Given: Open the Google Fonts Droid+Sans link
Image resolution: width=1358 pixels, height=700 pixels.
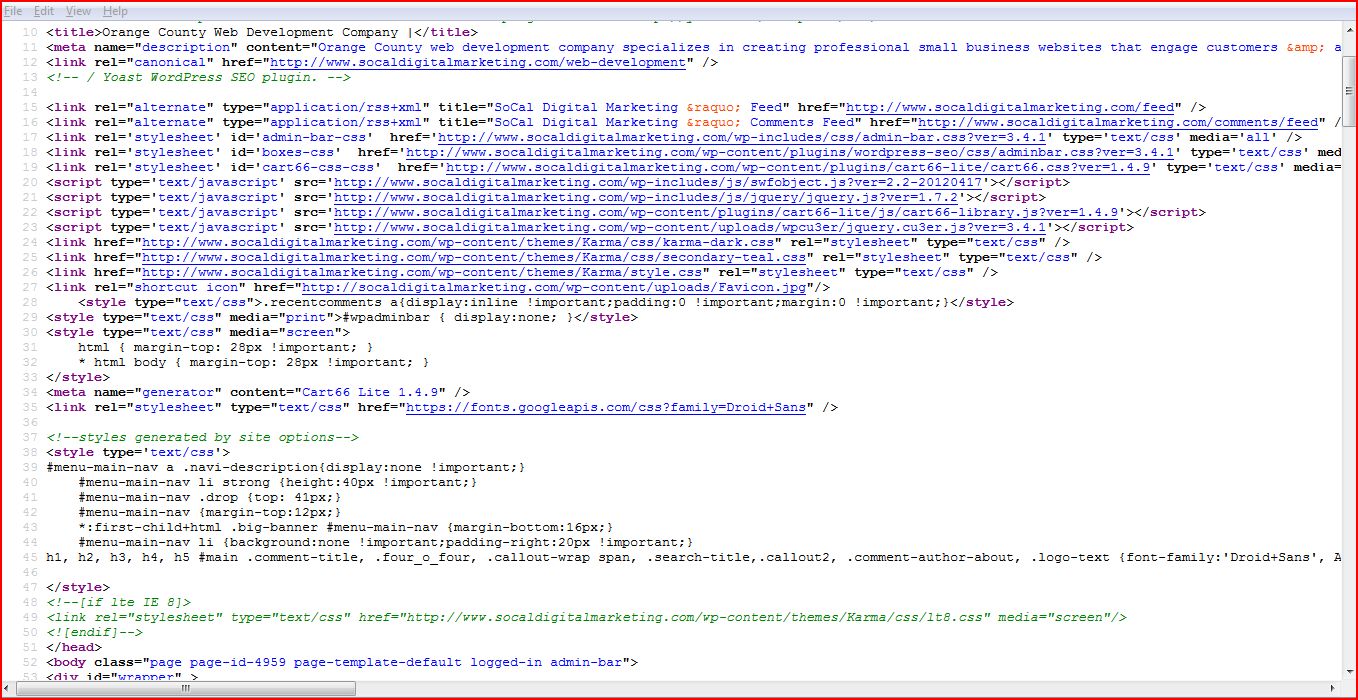Looking at the screenshot, I should [608, 407].
